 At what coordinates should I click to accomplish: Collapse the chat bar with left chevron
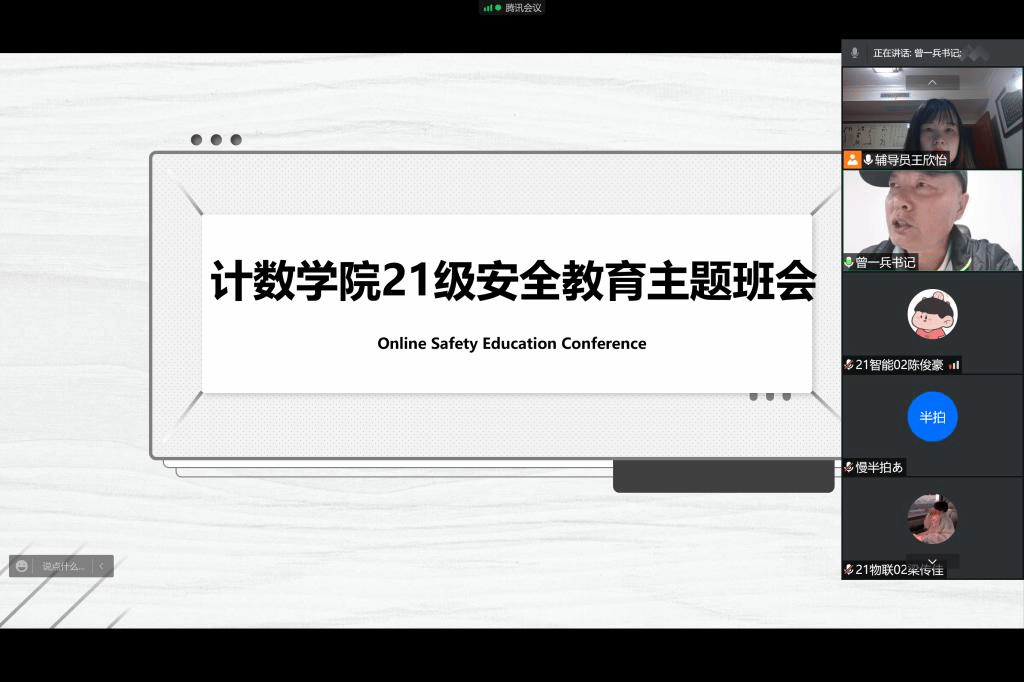(x=101, y=566)
